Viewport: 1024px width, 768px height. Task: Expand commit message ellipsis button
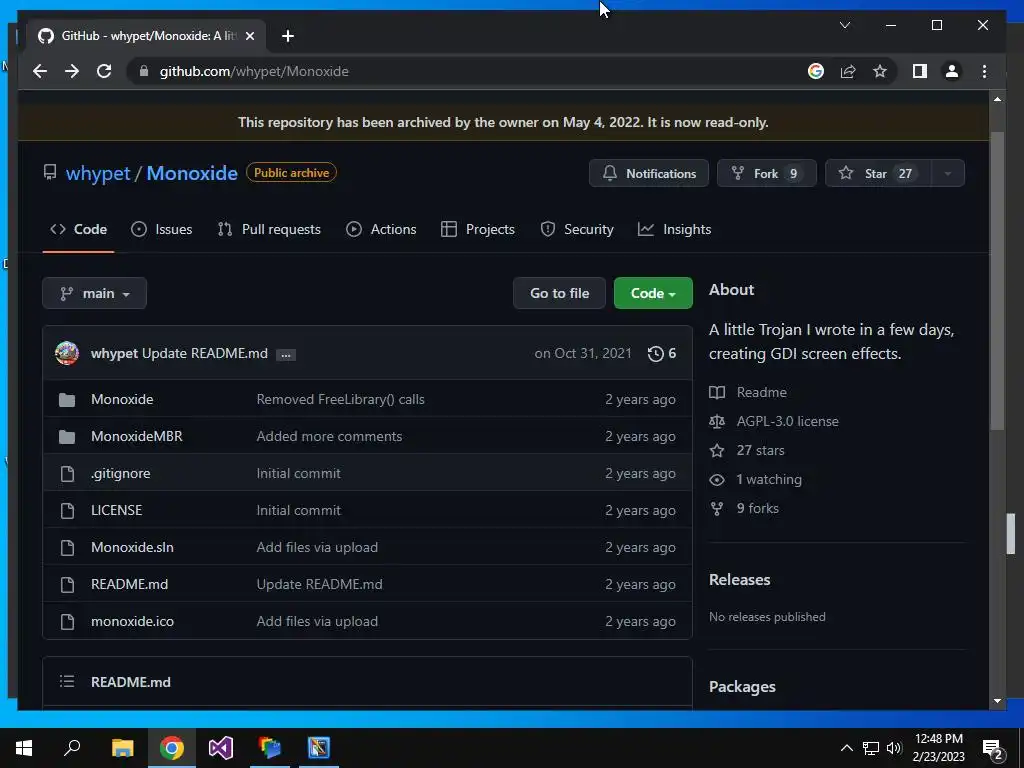pos(285,355)
